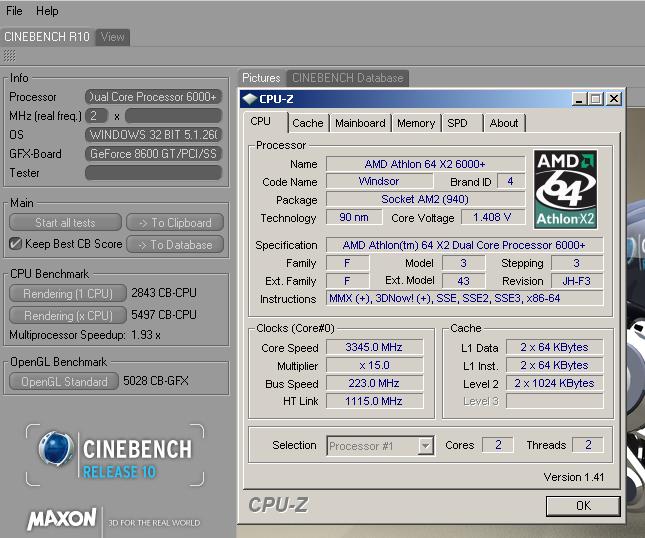Click the Multiprocessor Speedup 1.93 x text
The width and height of the screenshot is (645, 538).
click(x=85, y=335)
